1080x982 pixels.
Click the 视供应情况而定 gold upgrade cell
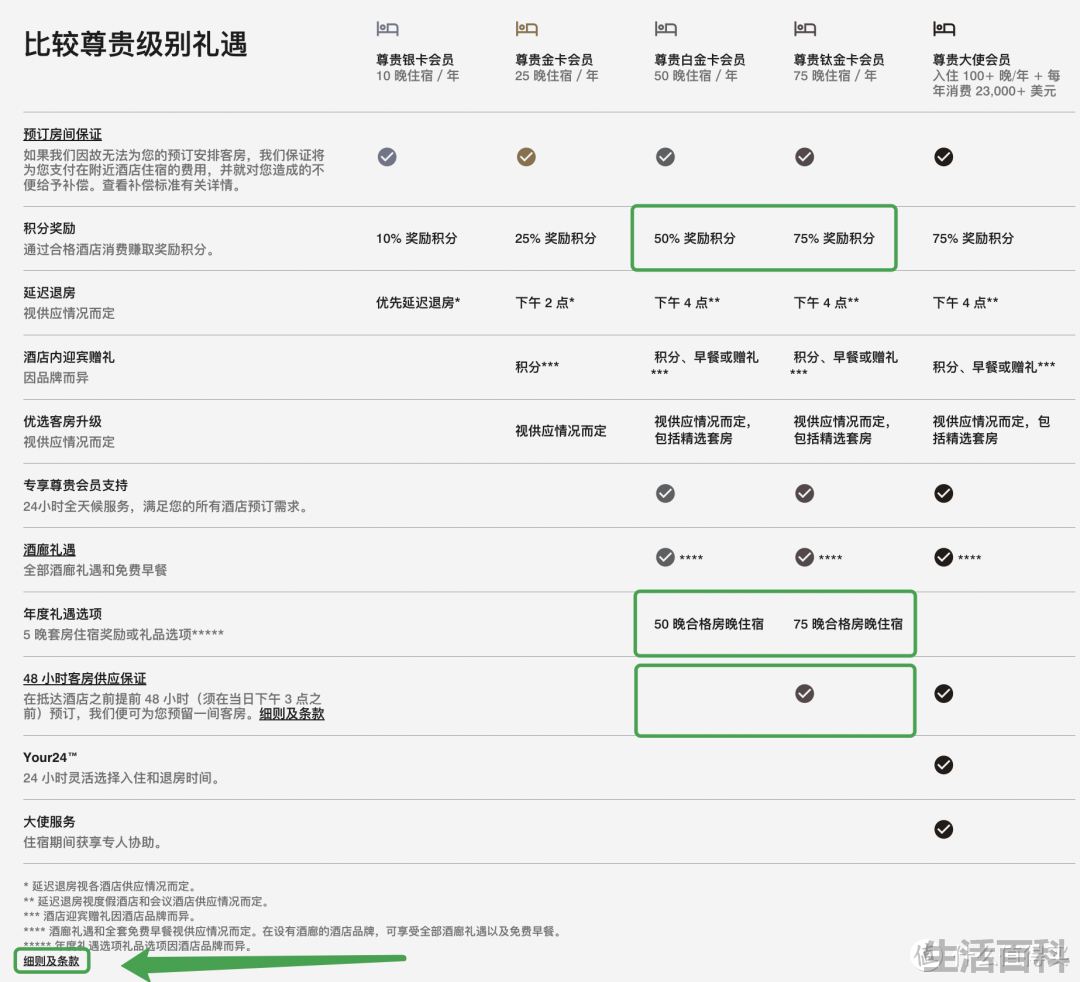point(561,431)
